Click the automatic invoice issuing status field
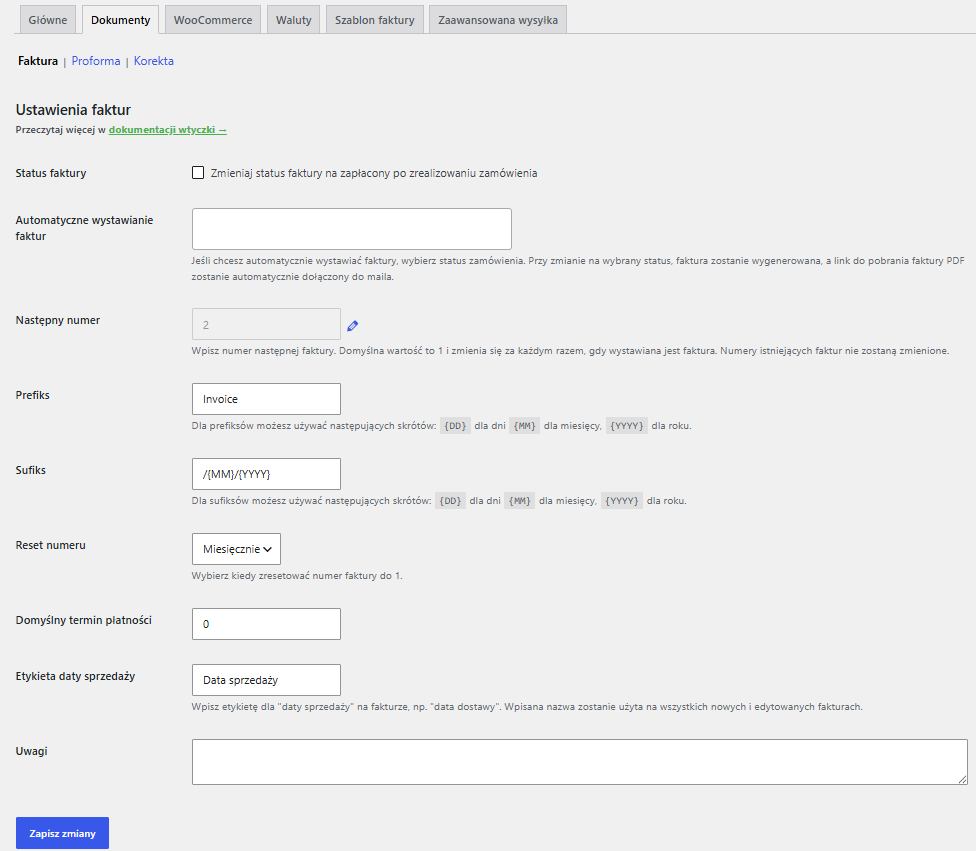Image resolution: width=976 pixels, height=851 pixels. tap(352, 229)
